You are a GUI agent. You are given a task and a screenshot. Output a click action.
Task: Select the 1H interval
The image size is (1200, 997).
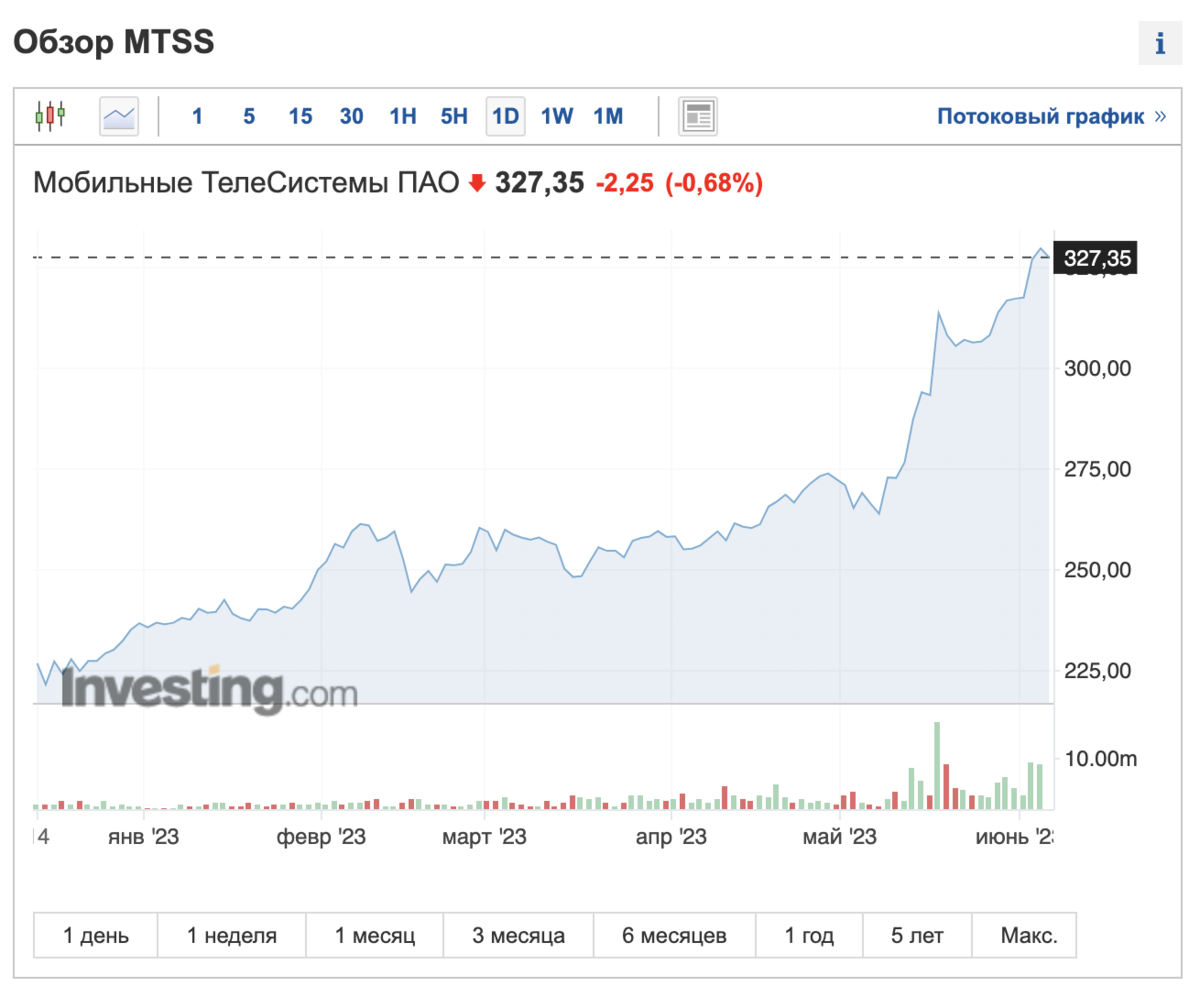[403, 116]
